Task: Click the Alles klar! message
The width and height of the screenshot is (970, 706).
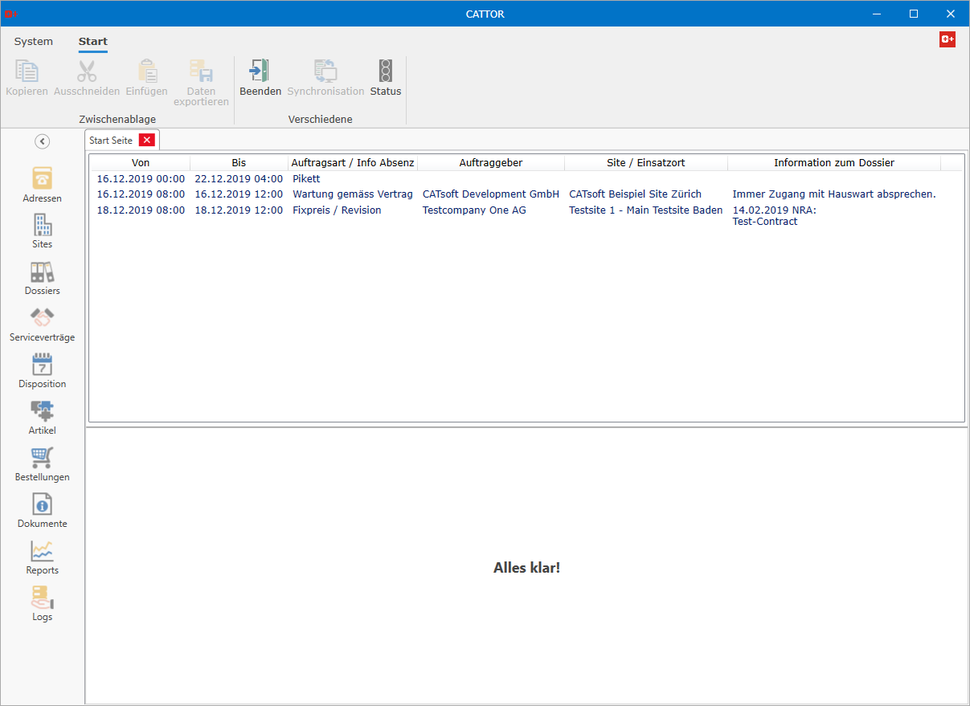Action: pyautogui.click(x=526, y=568)
